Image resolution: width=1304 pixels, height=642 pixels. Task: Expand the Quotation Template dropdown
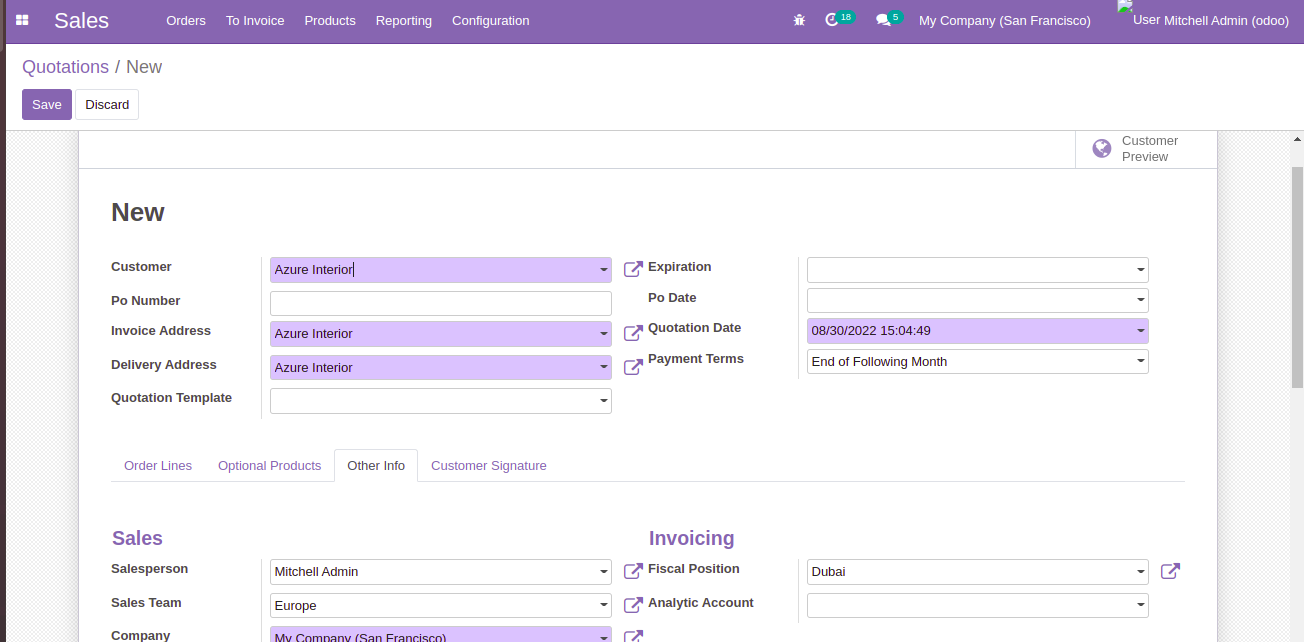[603, 400]
